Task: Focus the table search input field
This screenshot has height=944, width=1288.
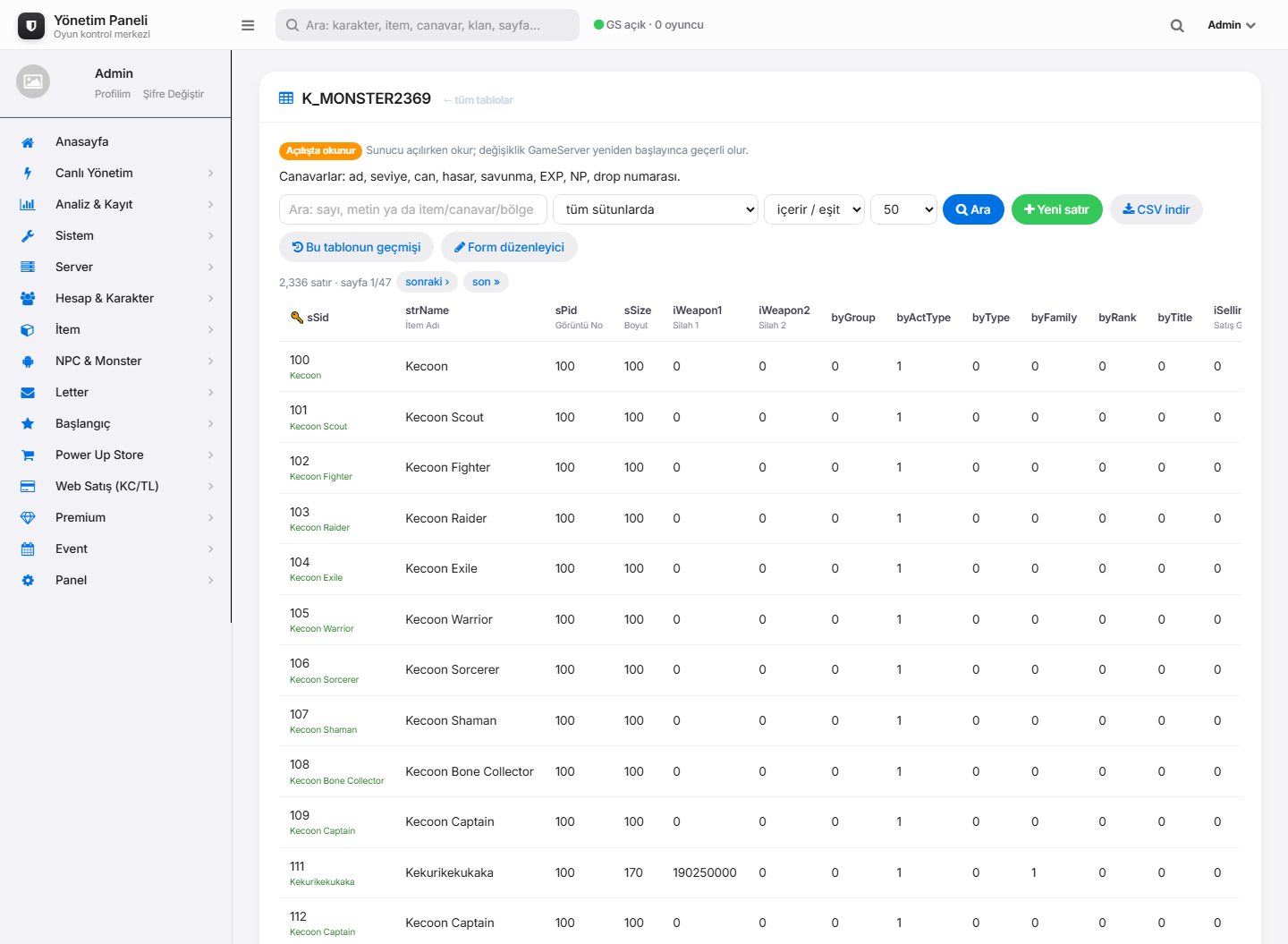Action: 413,209
